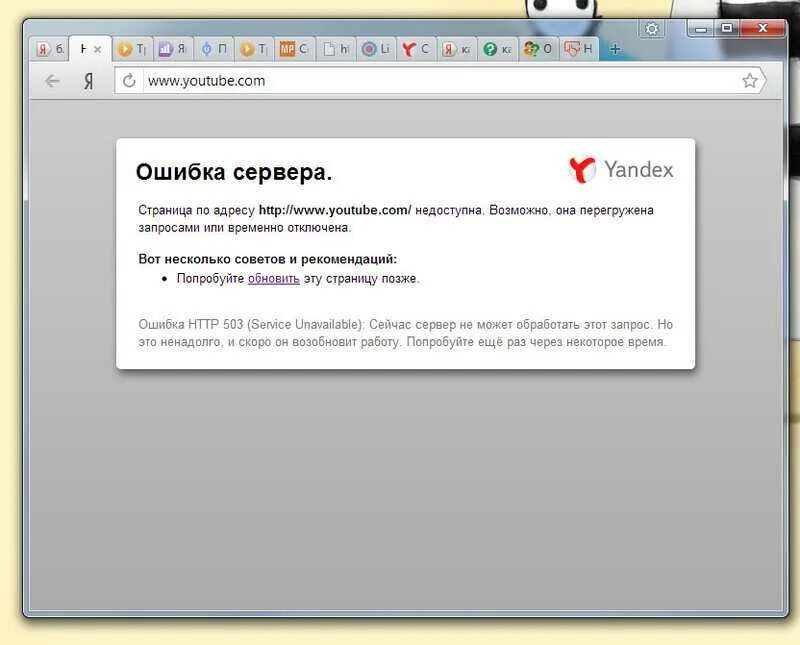Click 'Вот несколько советов и рекомендаций:' text
Image resolution: width=800 pixels, height=645 pixels.
point(267,259)
